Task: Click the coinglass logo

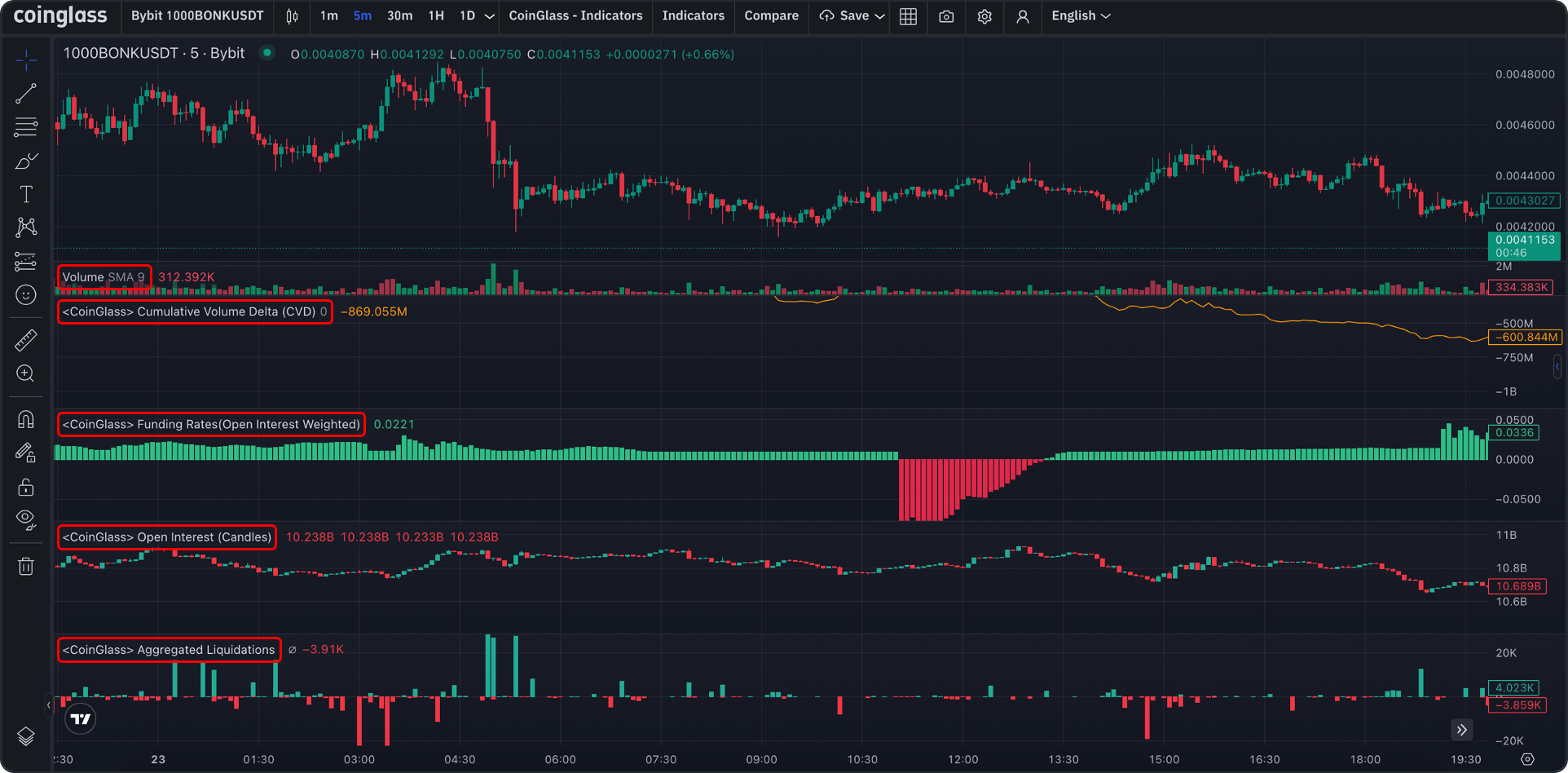Action: 60,15
